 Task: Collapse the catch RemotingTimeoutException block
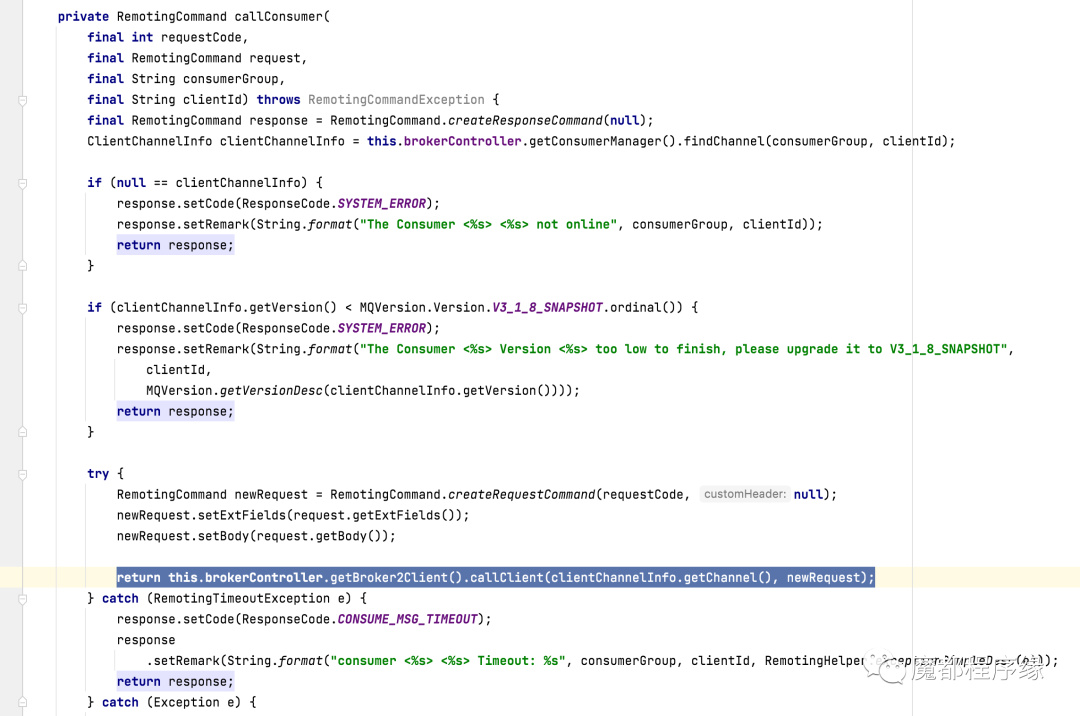pos(22,599)
